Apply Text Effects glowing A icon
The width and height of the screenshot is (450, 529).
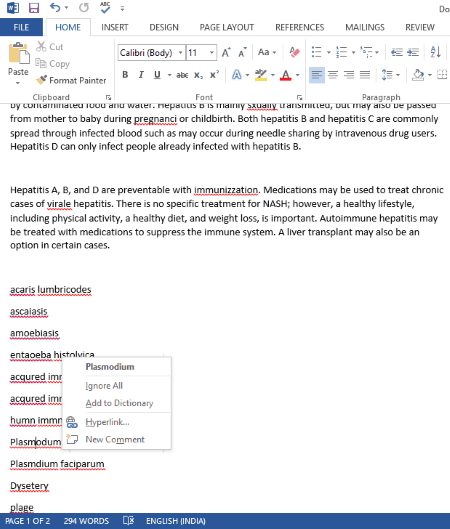[237, 75]
